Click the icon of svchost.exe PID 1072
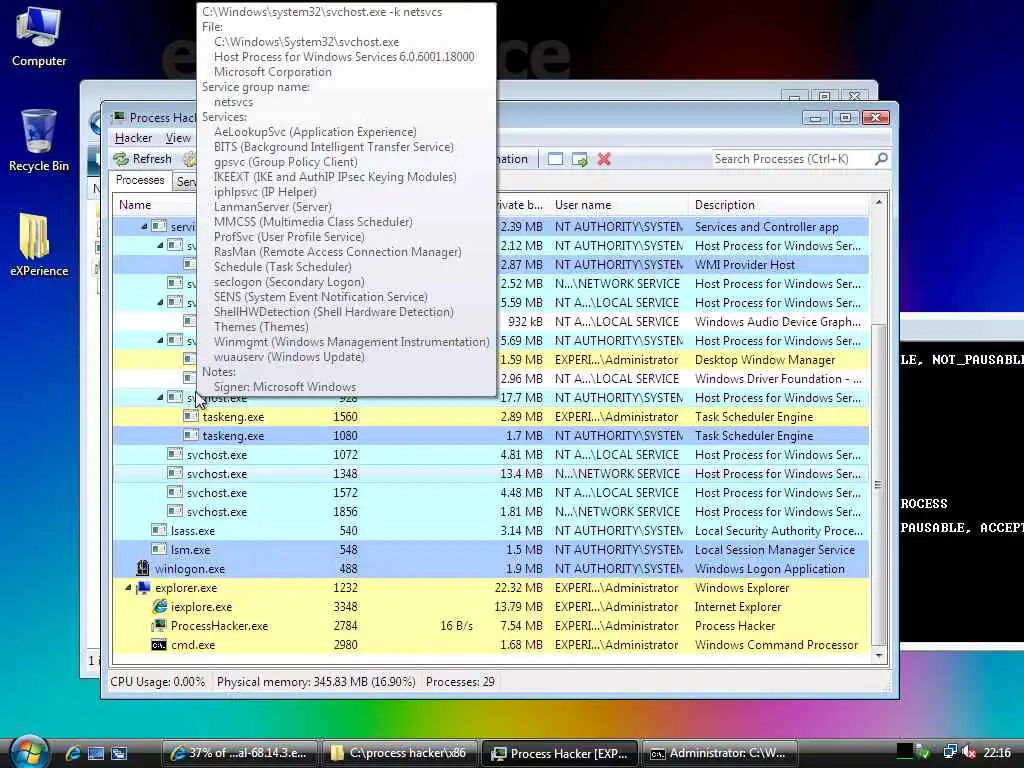This screenshot has height=768, width=1024. (x=174, y=454)
